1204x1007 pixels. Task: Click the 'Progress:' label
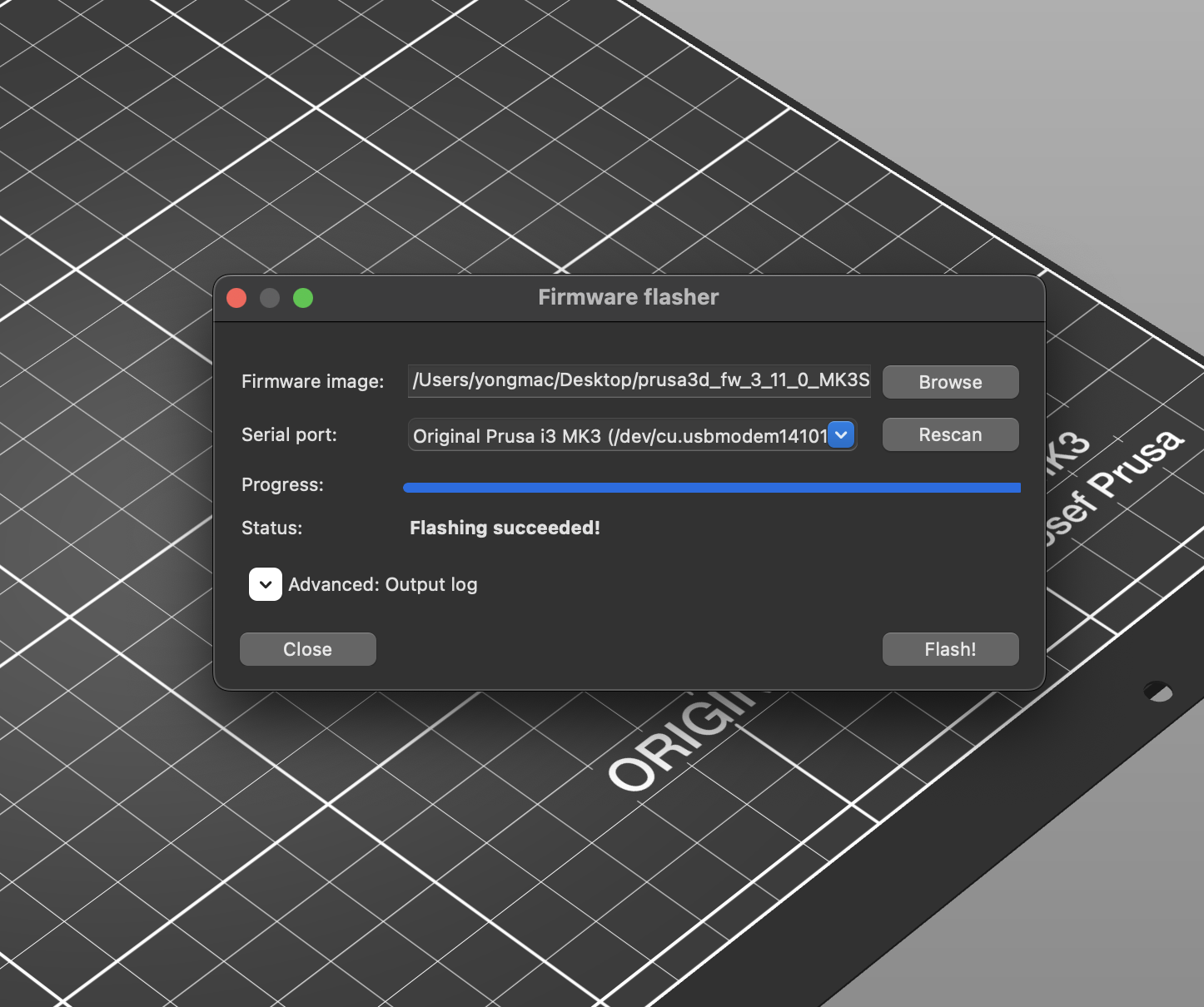pyautogui.click(x=282, y=484)
